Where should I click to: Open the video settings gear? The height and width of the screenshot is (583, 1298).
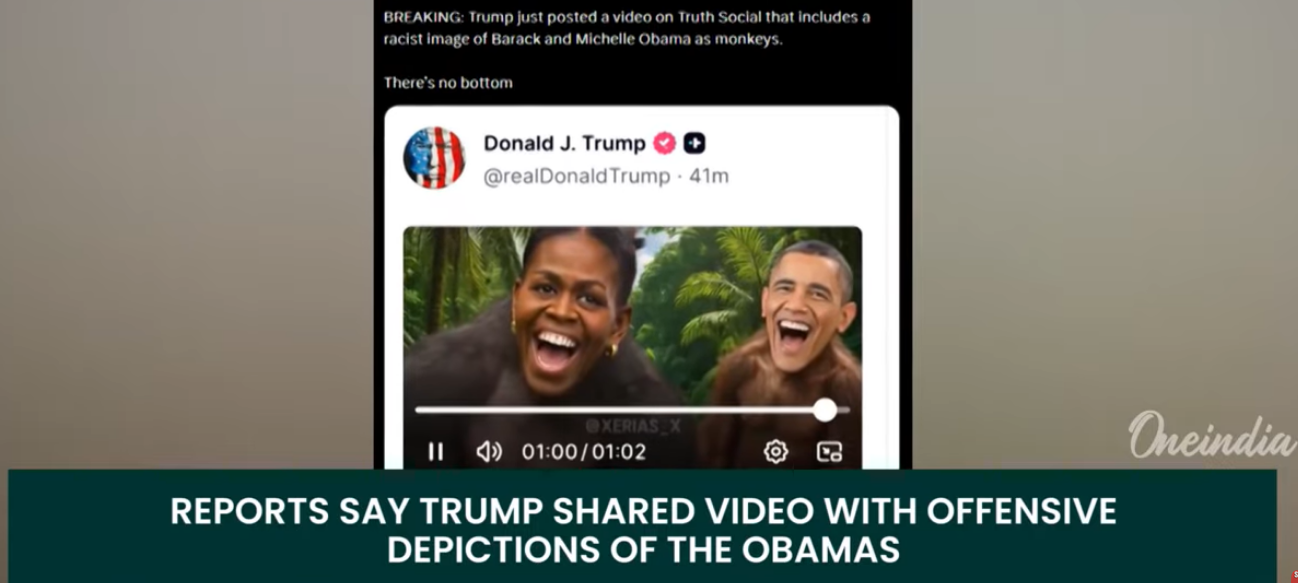[775, 452]
